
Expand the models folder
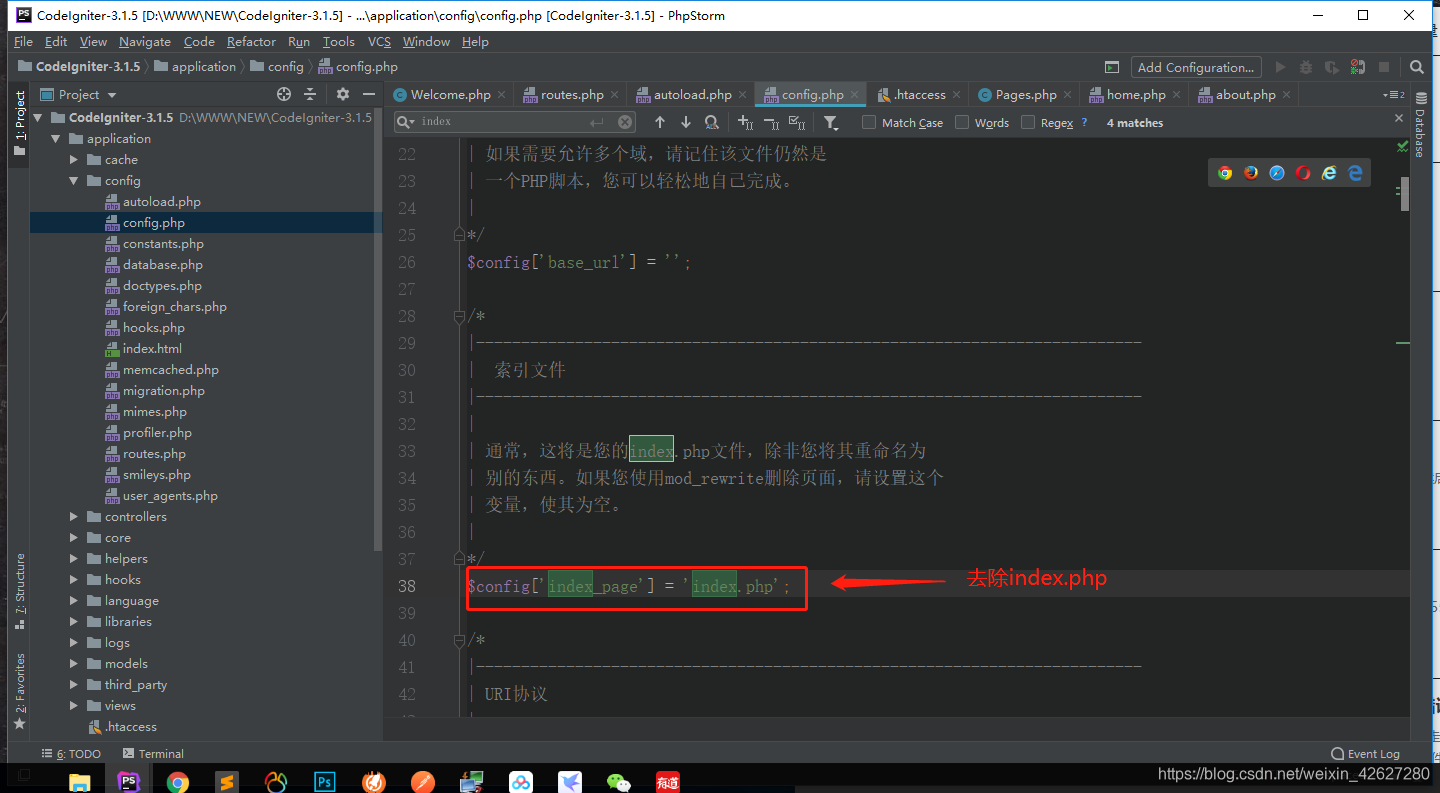click(x=73, y=664)
